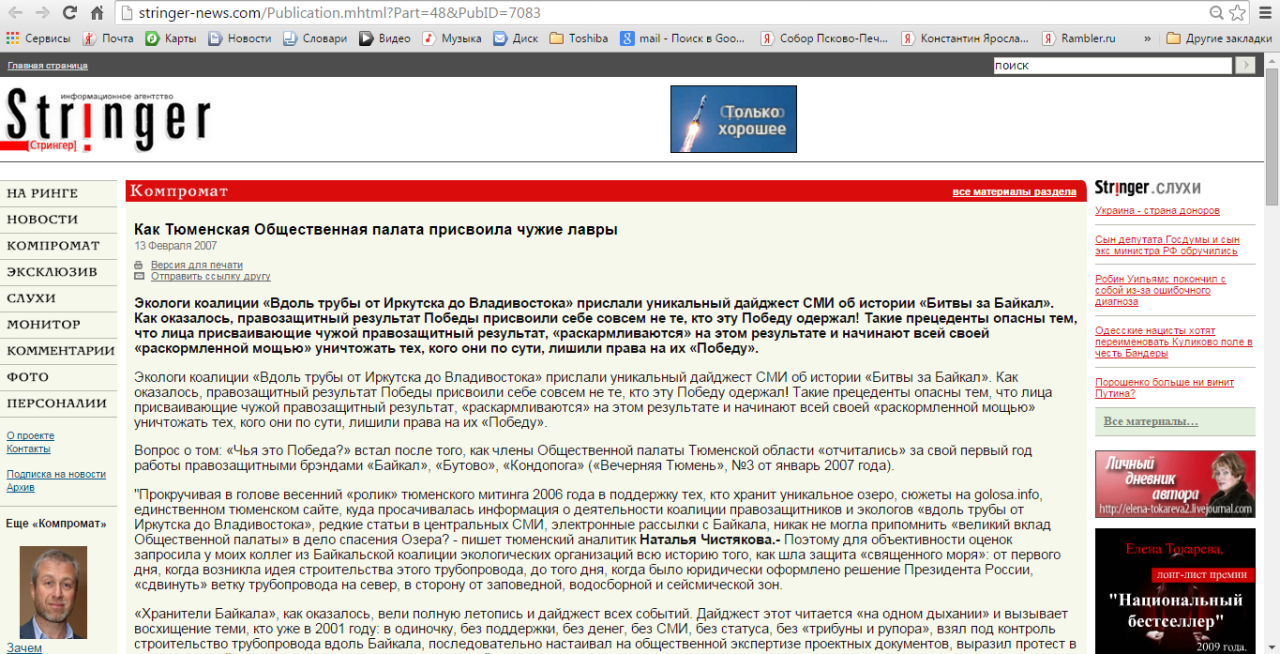Open the Toshiba bookmarks folder
Image resolution: width=1280 pixels, height=654 pixels.
[579, 38]
